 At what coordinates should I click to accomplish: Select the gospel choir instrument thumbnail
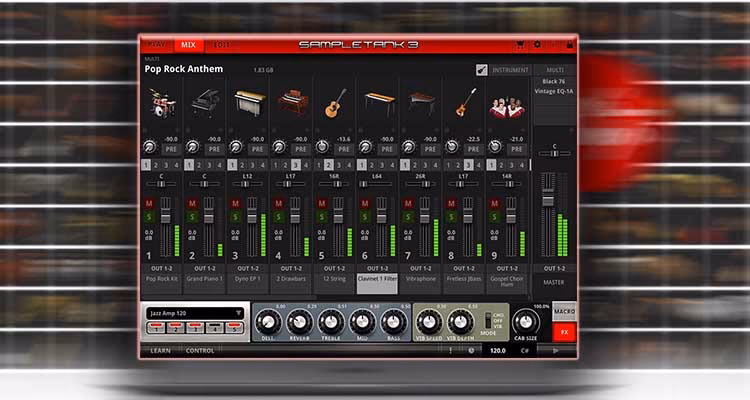pyautogui.click(x=507, y=106)
